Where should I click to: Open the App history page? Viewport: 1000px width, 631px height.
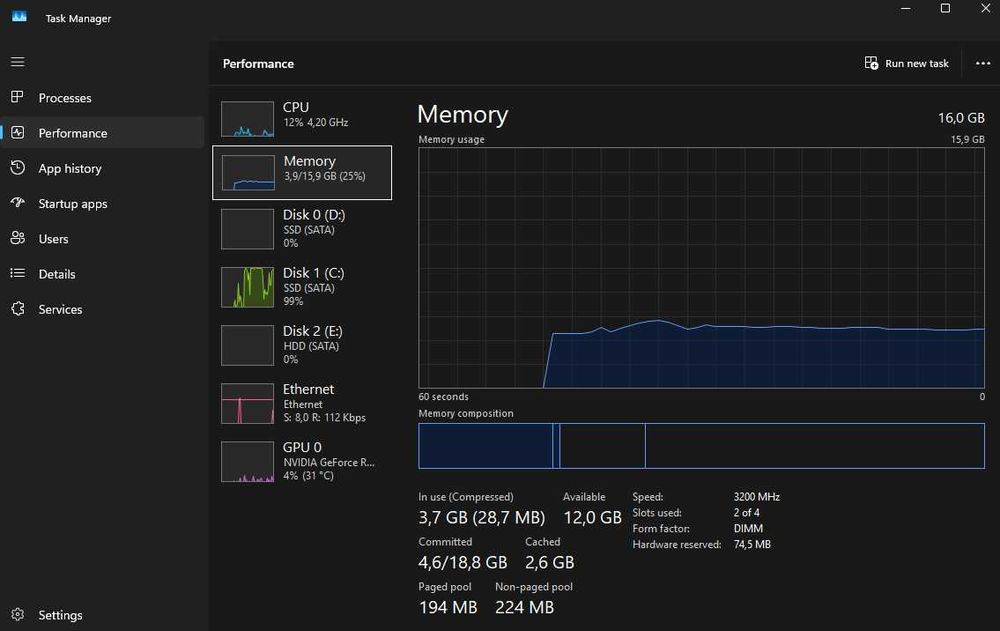tap(102, 168)
